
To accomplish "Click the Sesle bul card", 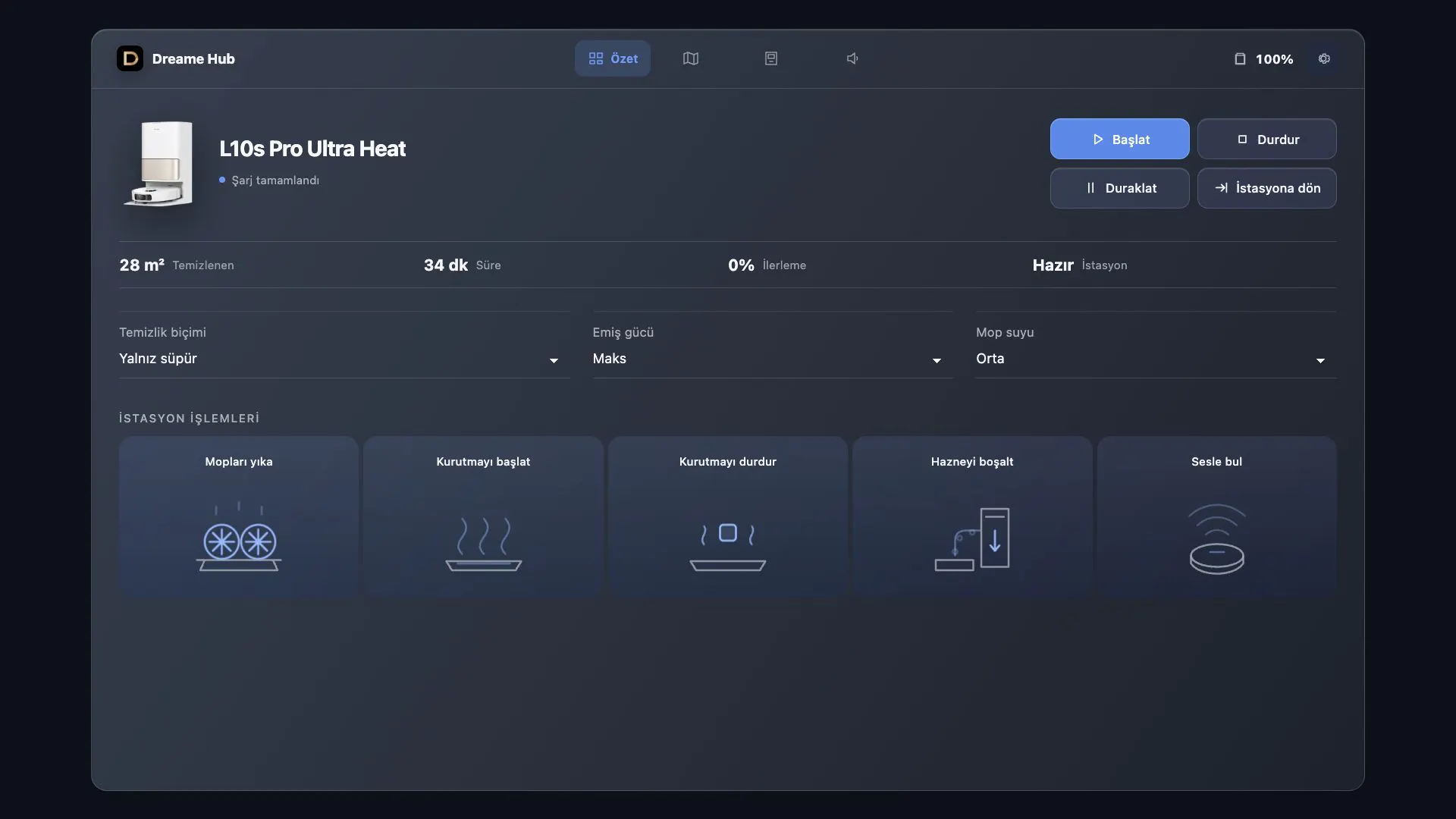I will 1216,517.
